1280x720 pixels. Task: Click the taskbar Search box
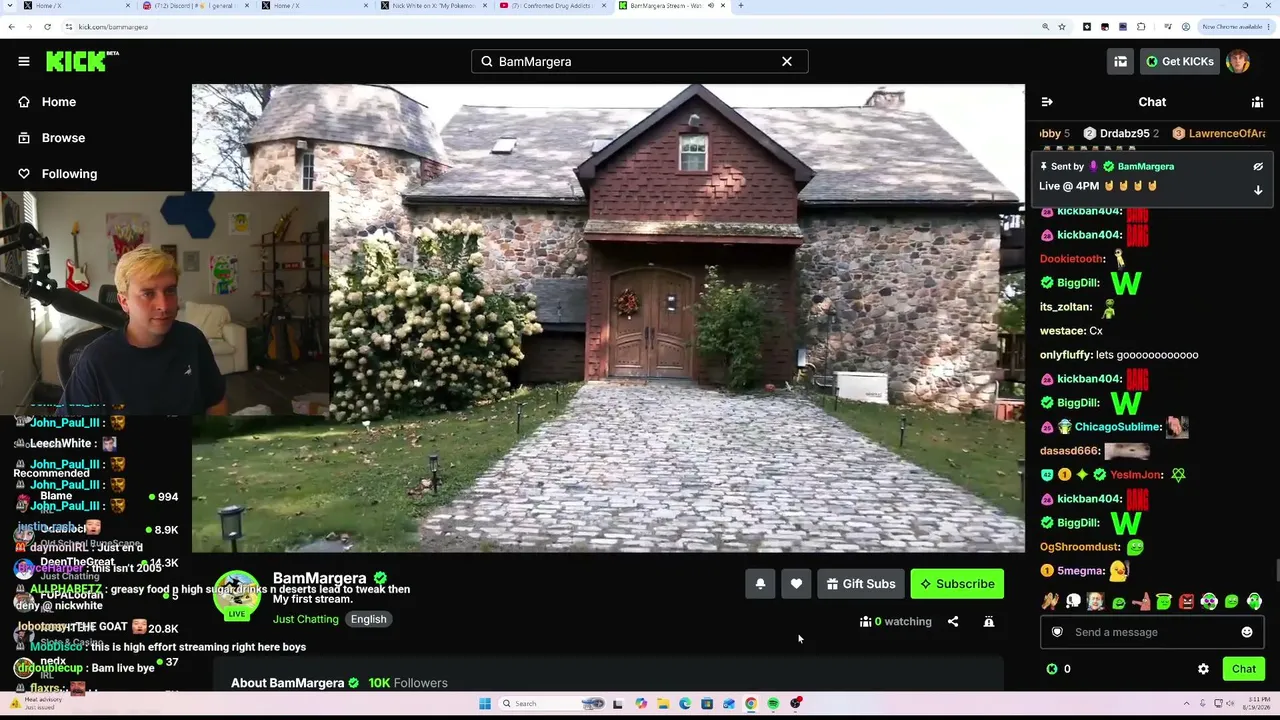(x=552, y=704)
